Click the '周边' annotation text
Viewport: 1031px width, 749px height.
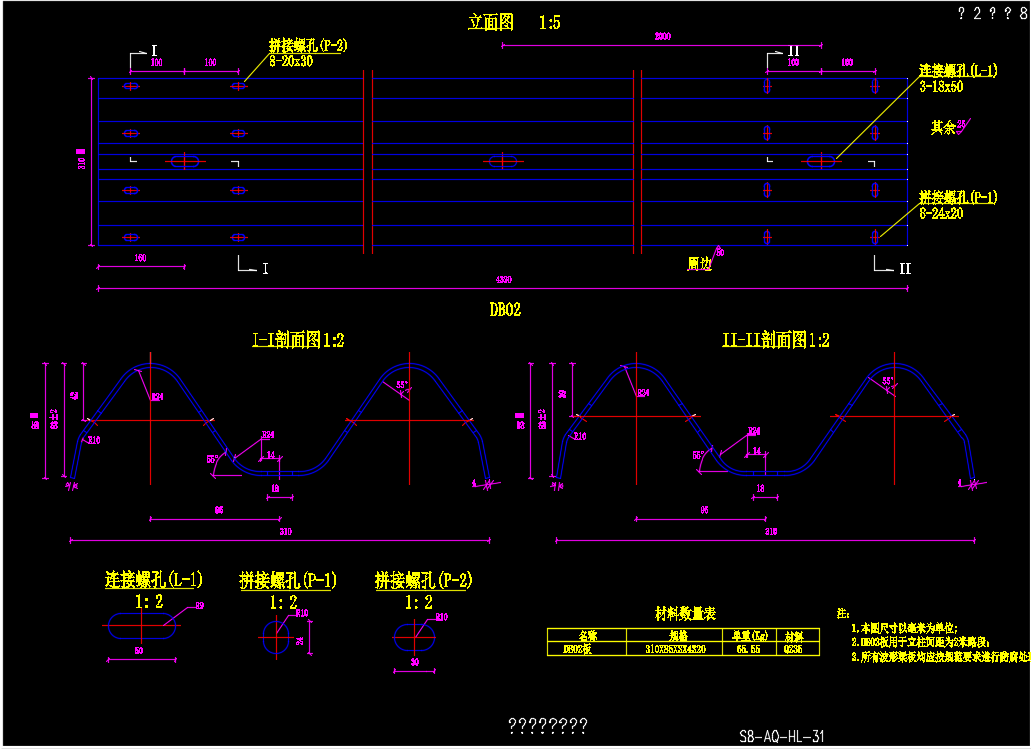click(x=699, y=264)
